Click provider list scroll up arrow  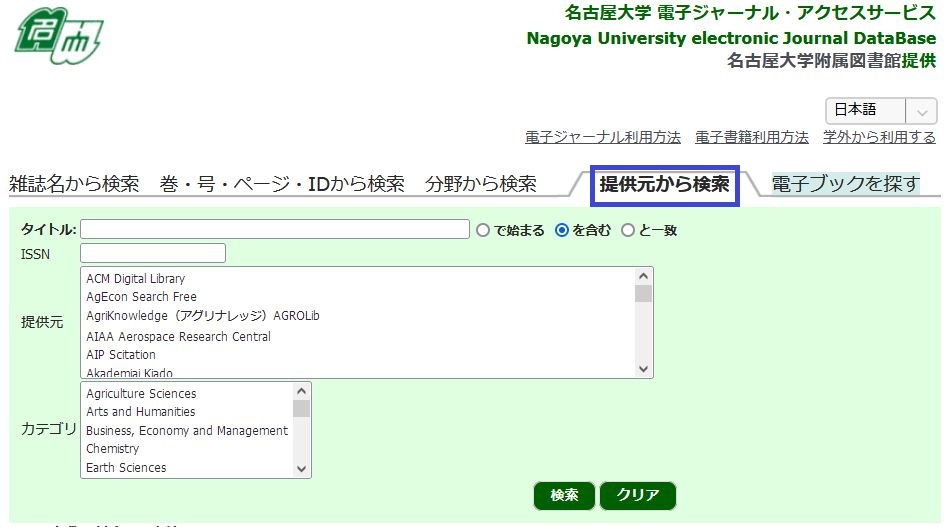[x=643, y=276]
